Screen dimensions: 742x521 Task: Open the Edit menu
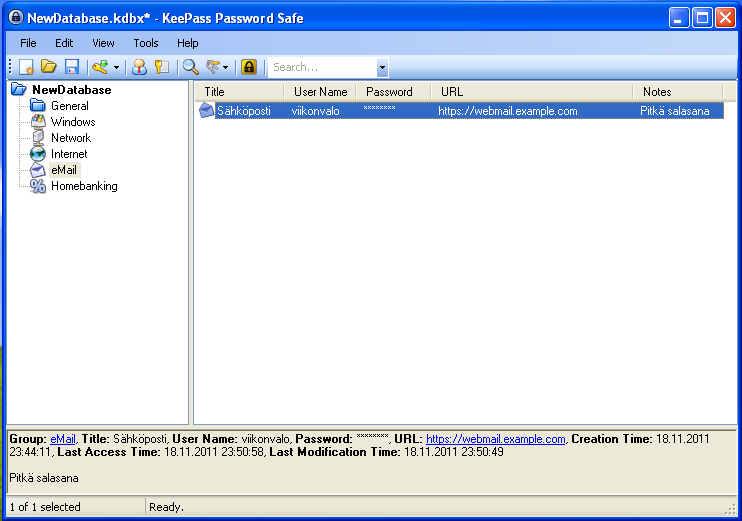64,43
